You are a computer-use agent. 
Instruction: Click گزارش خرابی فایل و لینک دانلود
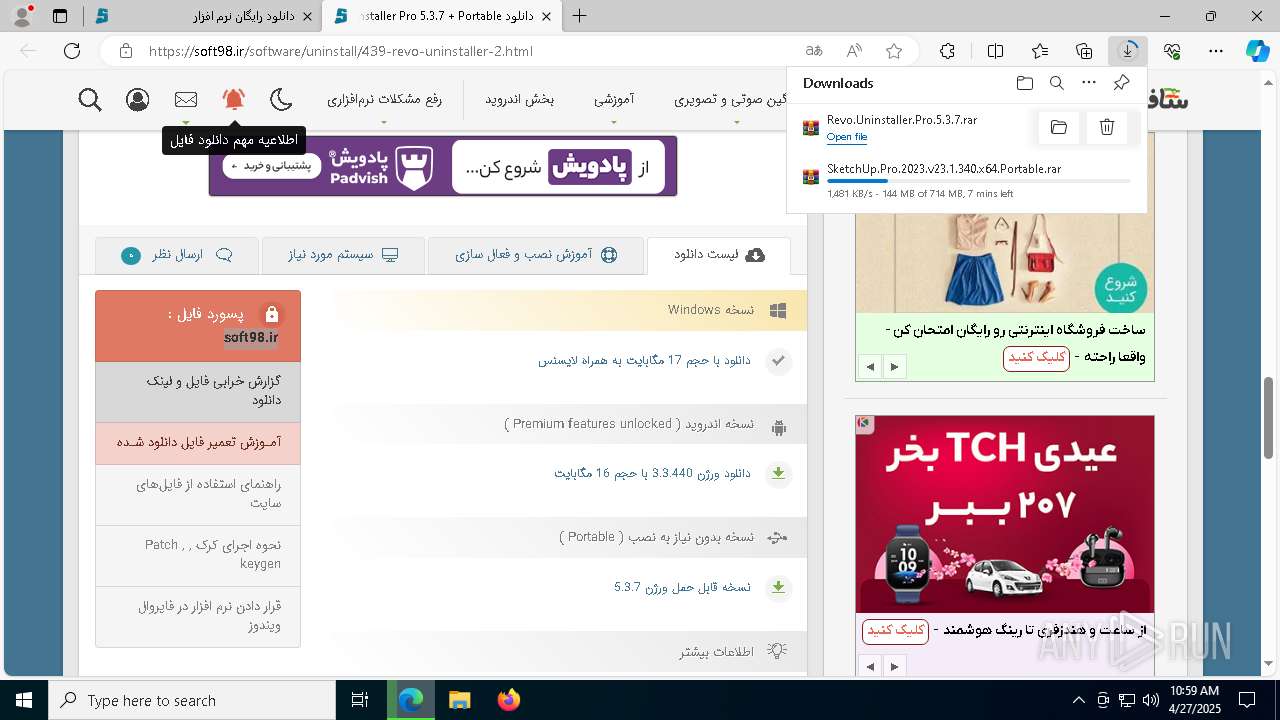pos(198,391)
